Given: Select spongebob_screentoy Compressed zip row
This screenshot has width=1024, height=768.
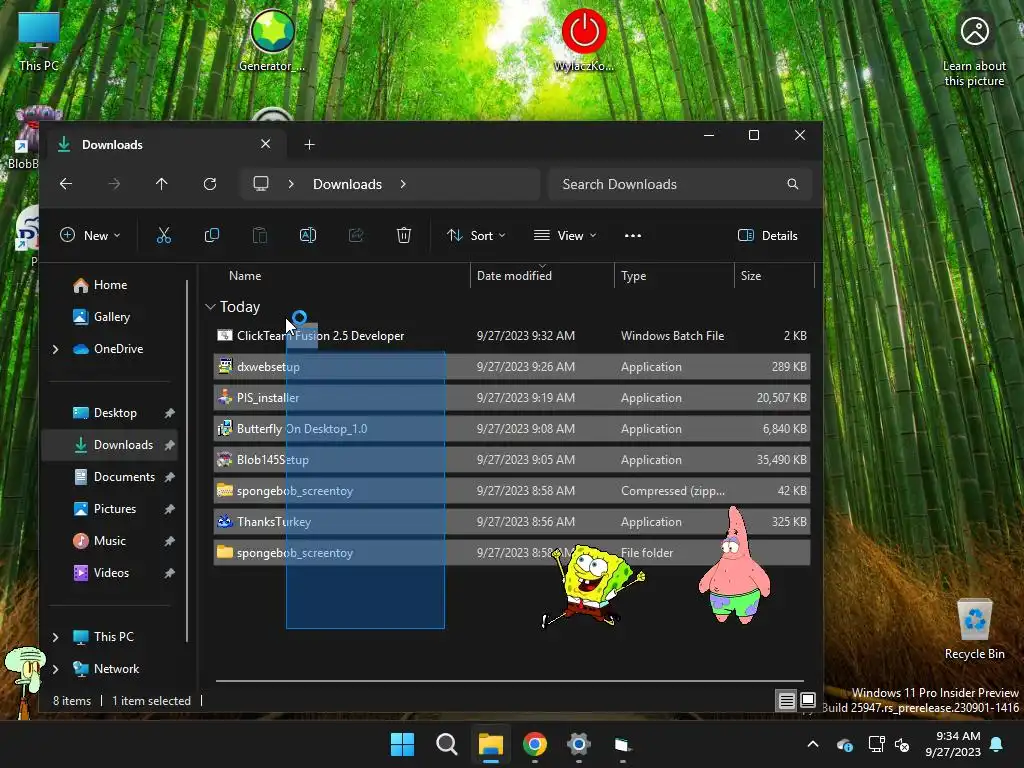Looking at the screenshot, I should 512,490.
